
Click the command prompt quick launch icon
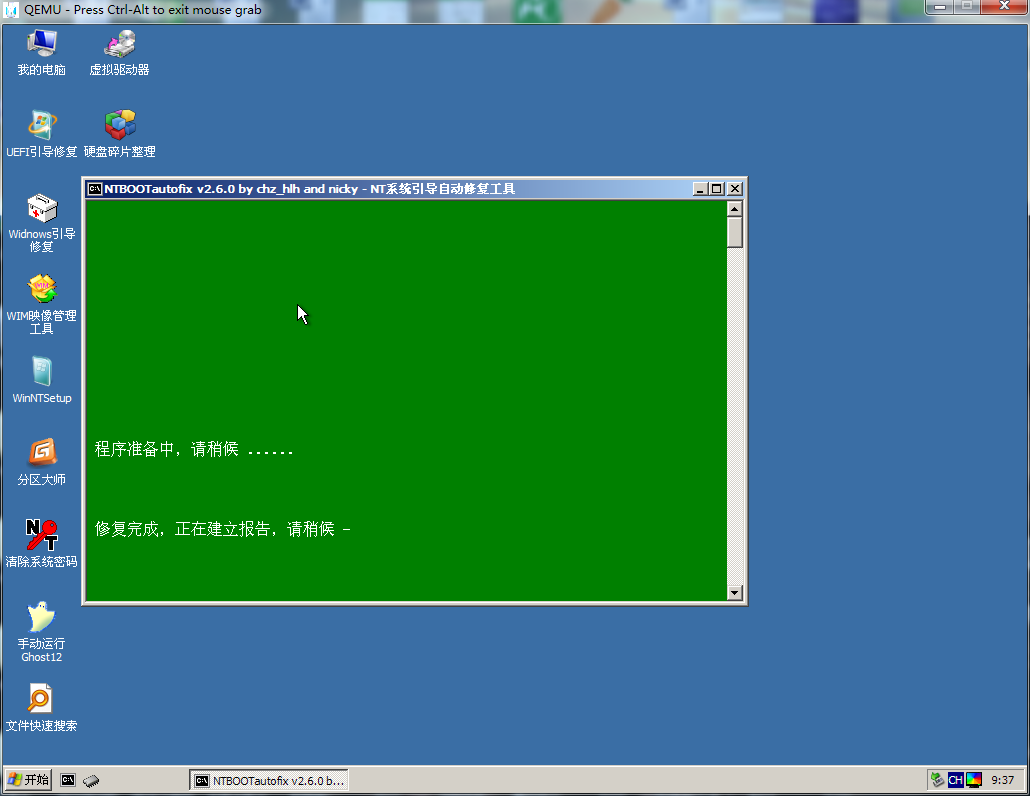(68, 780)
